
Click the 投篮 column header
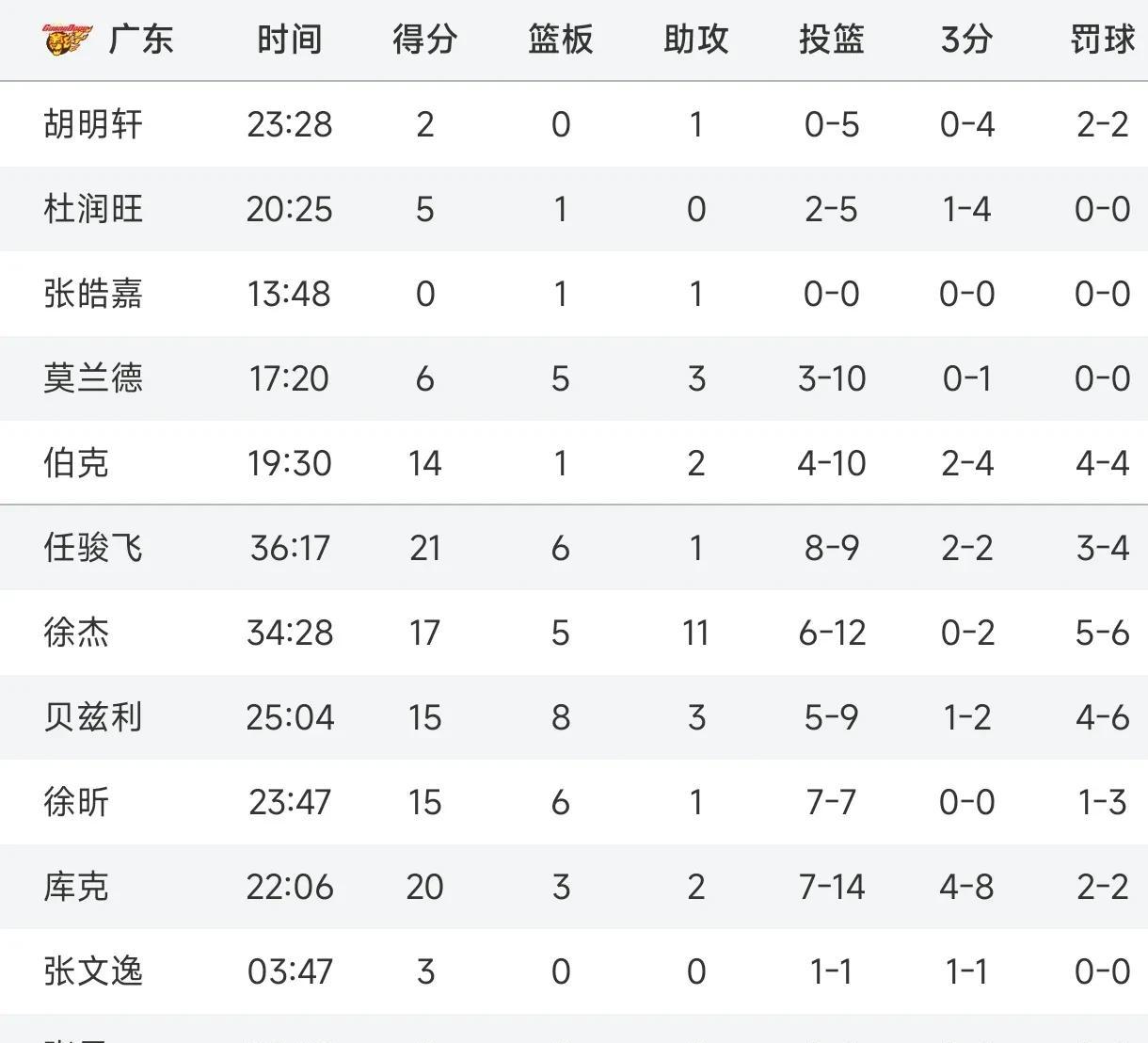click(x=832, y=40)
